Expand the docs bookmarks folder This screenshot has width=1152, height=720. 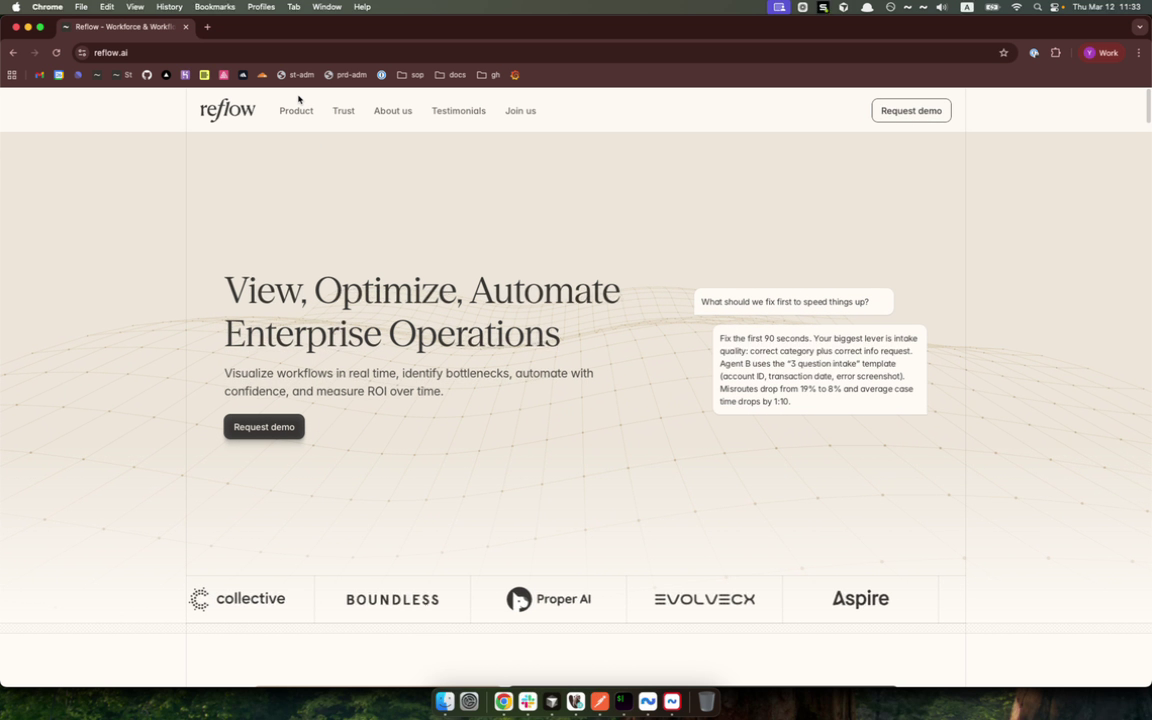click(x=450, y=75)
